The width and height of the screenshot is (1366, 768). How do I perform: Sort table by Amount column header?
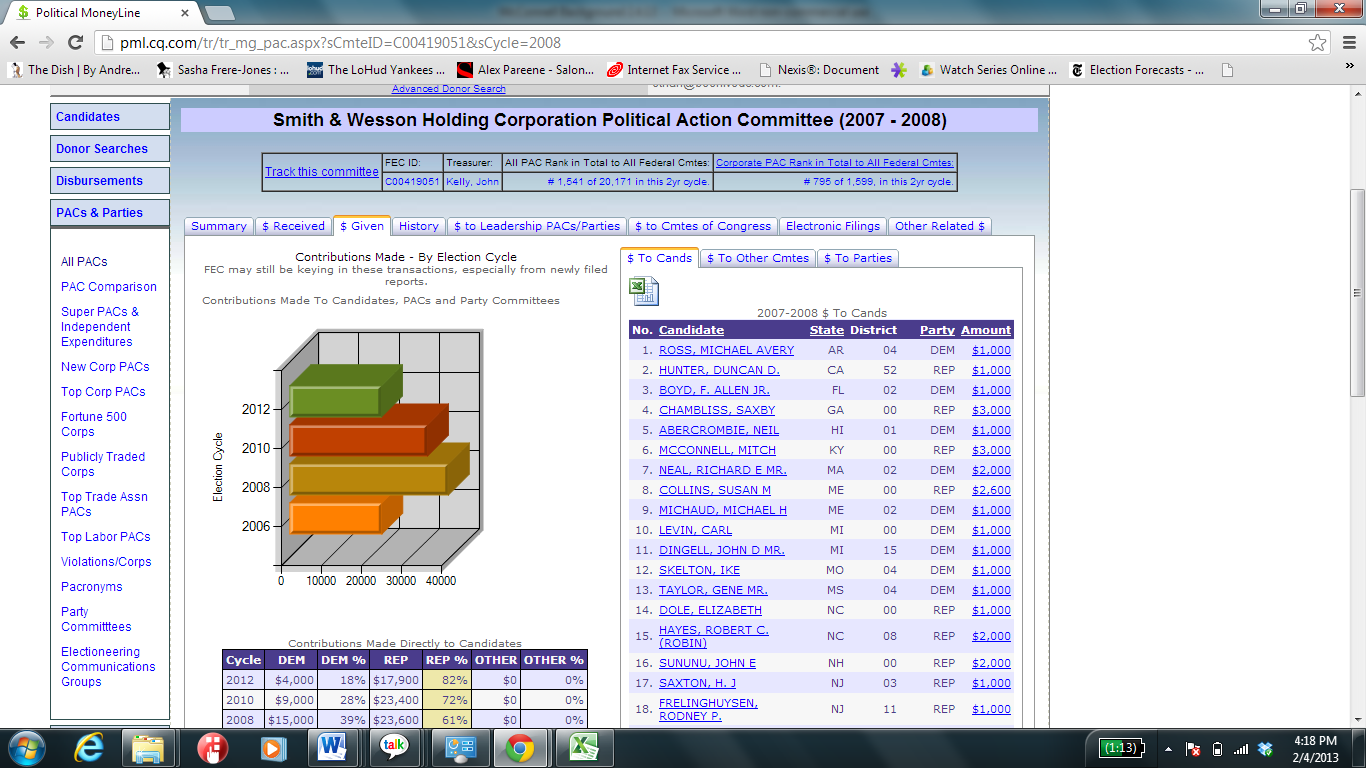click(x=986, y=330)
